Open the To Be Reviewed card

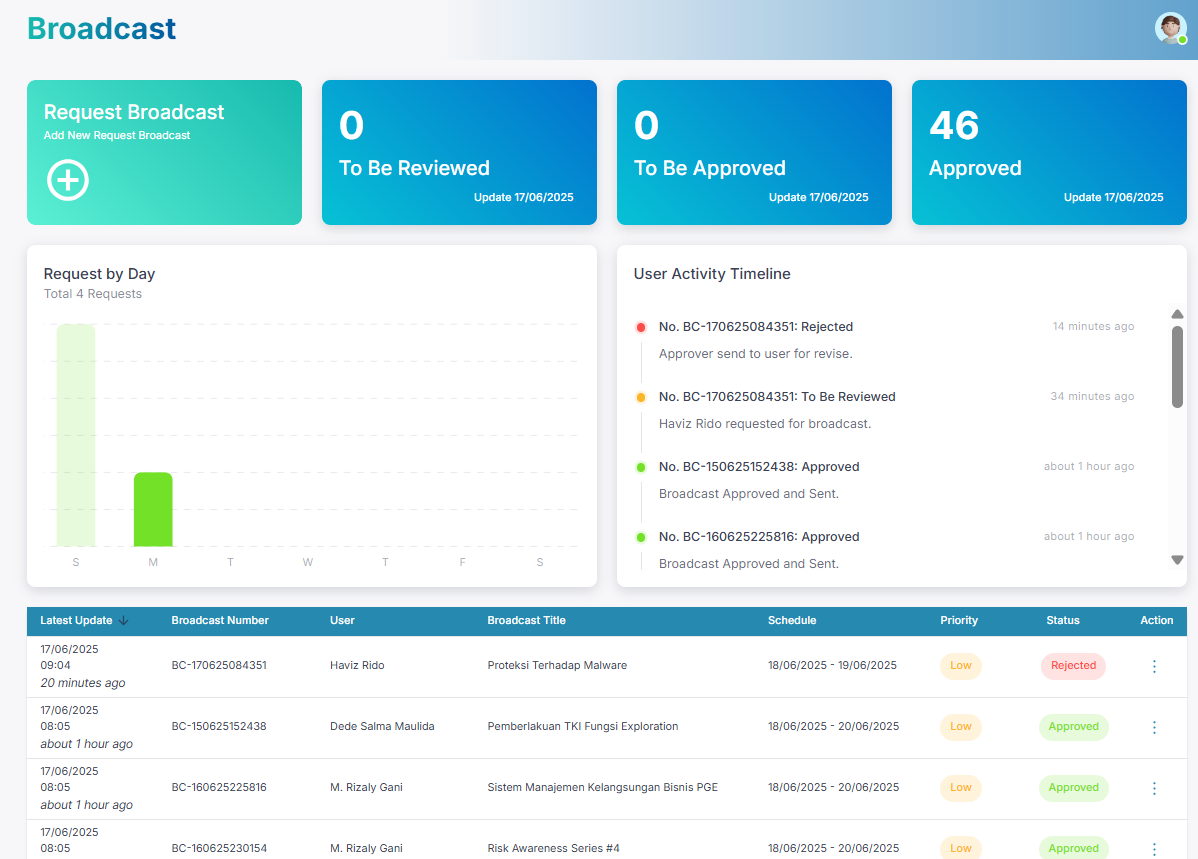459,152
